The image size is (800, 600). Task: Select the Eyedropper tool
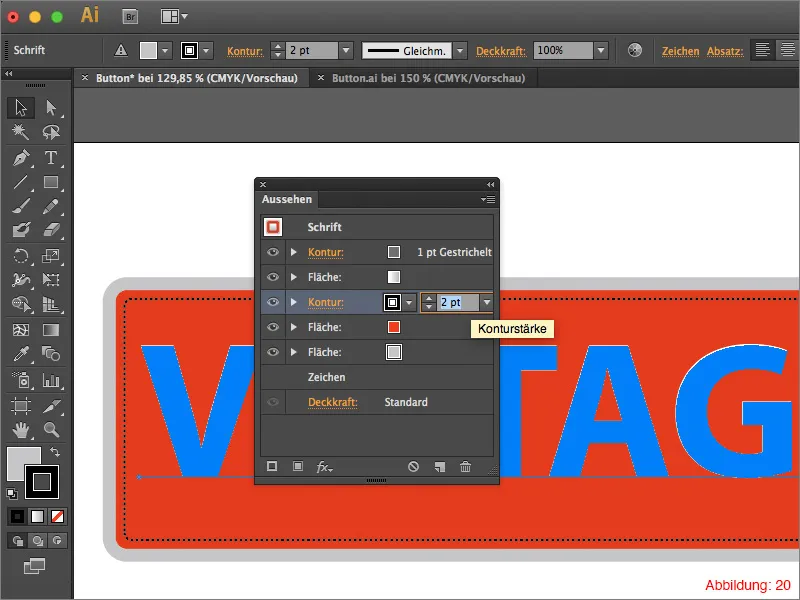tap(21, 354)
